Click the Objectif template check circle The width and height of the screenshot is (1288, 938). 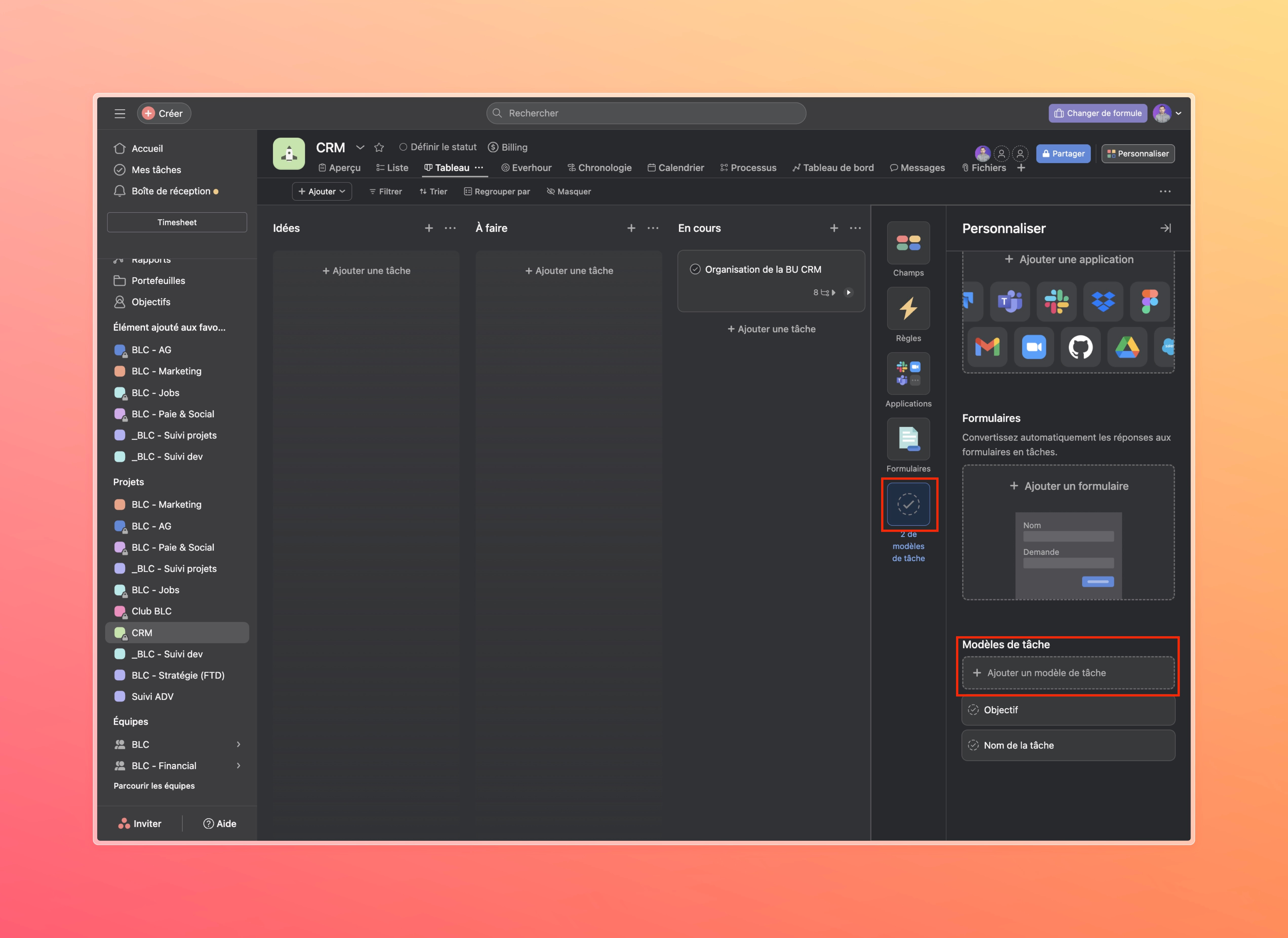(x=973, y=710)
